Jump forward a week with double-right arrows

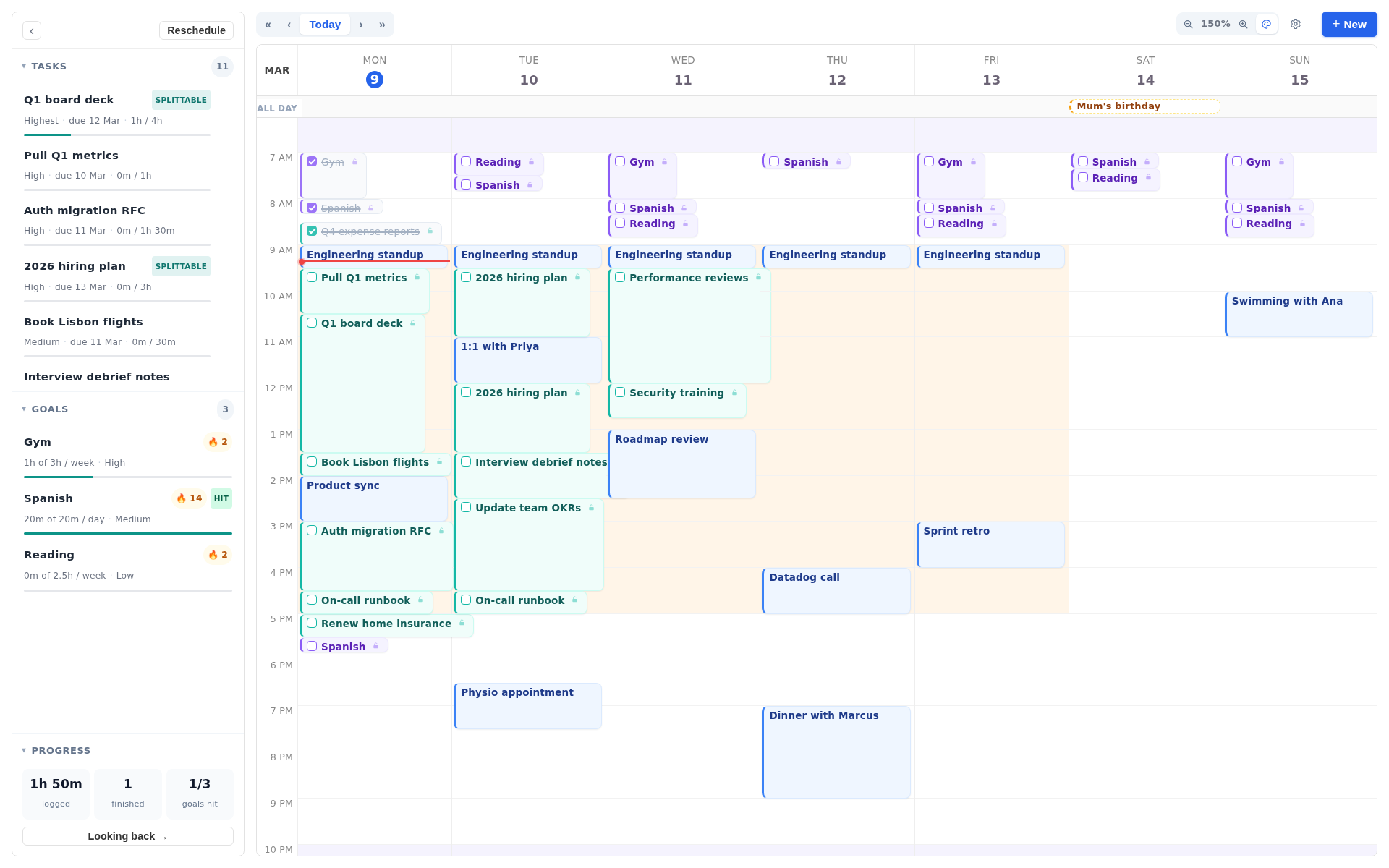[382, 25]
